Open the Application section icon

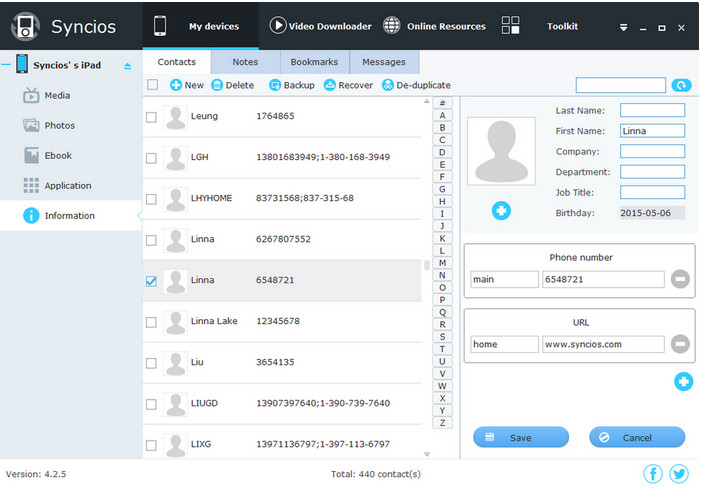31,185
